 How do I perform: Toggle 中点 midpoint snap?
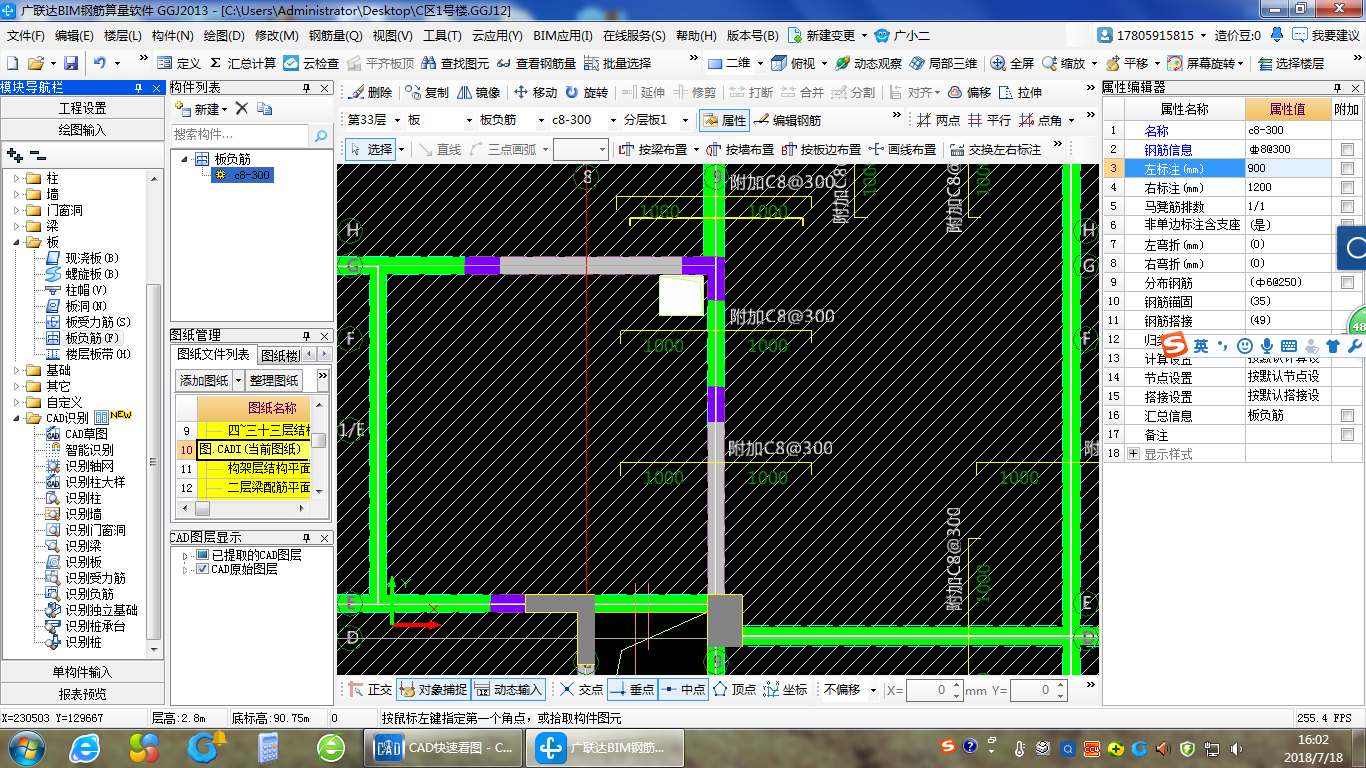pyautogui.click(x=683, y=690)
